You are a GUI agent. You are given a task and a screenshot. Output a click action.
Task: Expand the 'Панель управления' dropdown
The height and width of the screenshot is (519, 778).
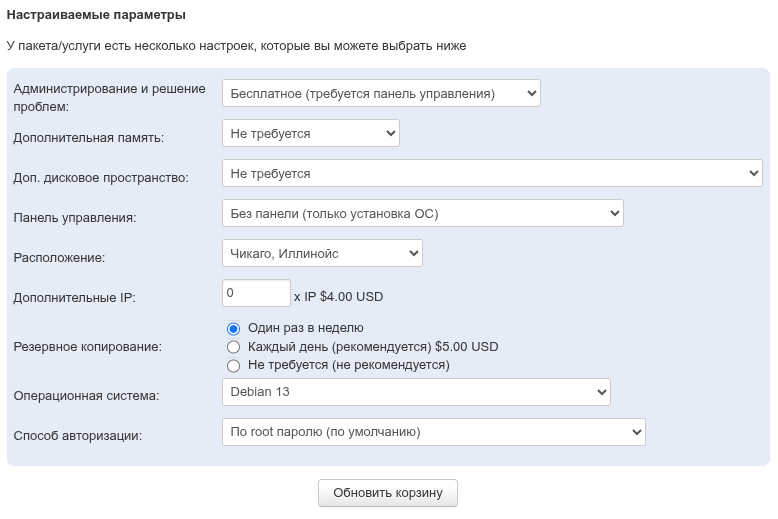(x=422, y=213)
